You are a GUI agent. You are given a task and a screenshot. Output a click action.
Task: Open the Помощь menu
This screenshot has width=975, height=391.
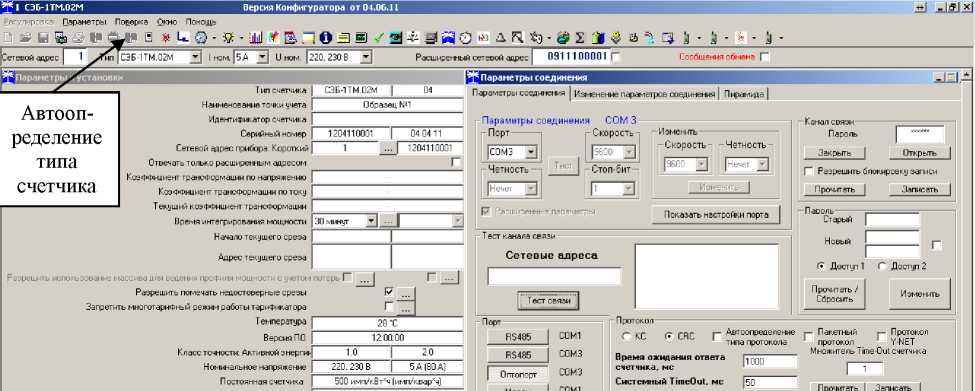[x=201, y=21]
